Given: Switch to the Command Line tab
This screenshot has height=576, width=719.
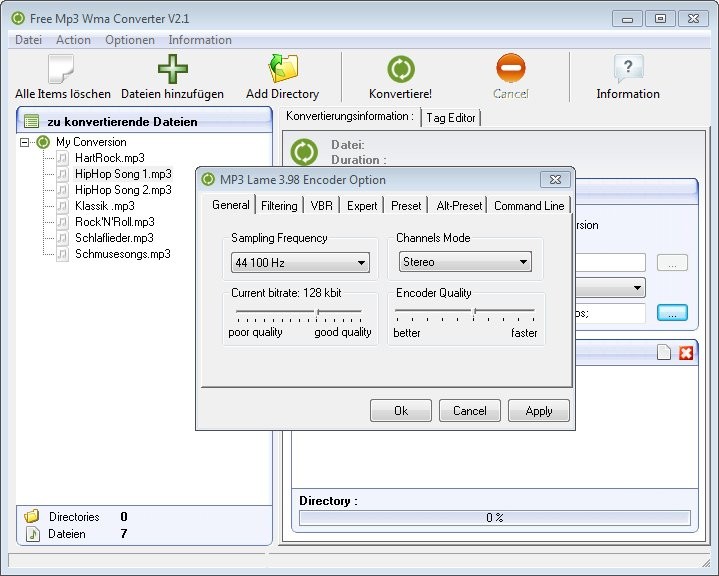Looking at the screenshot, I should pos(529,206).
